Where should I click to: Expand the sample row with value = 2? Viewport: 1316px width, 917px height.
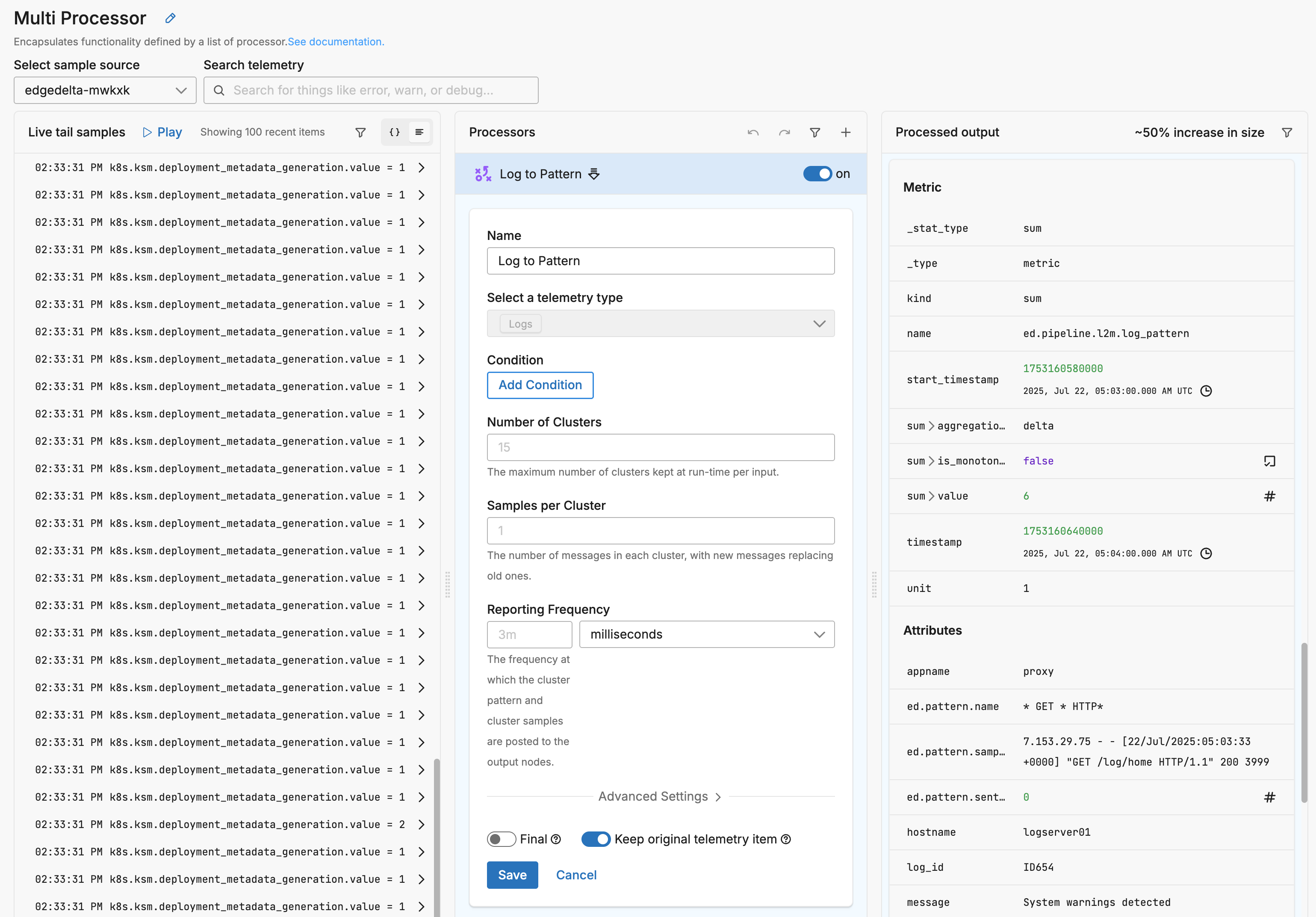click(421, 825)
